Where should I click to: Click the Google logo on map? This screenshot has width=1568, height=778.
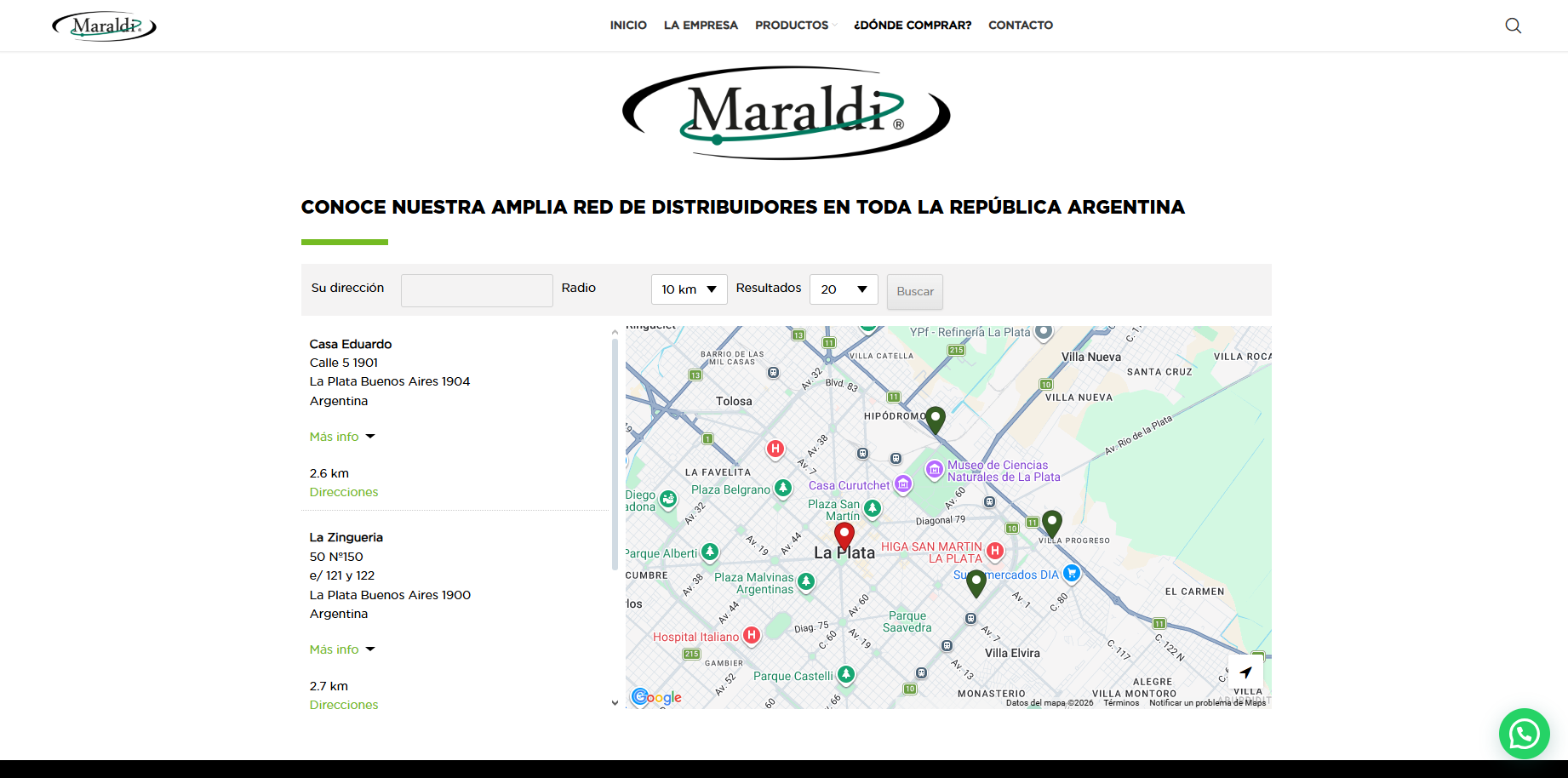point(656,697)
